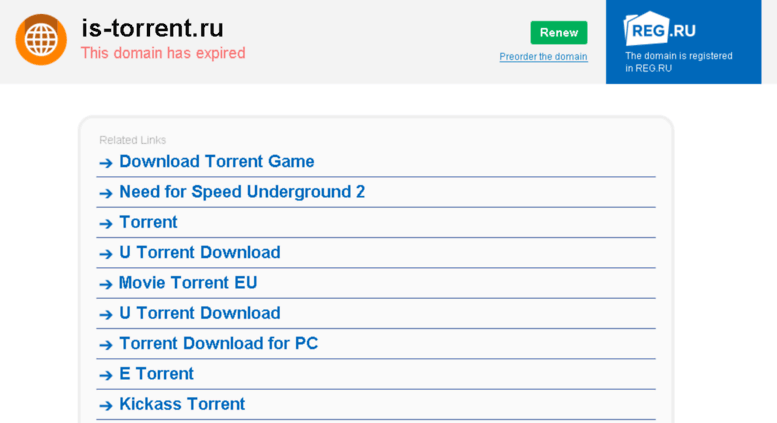
Task: Open the Movie Torrent EU link
Action: [188, 282]
